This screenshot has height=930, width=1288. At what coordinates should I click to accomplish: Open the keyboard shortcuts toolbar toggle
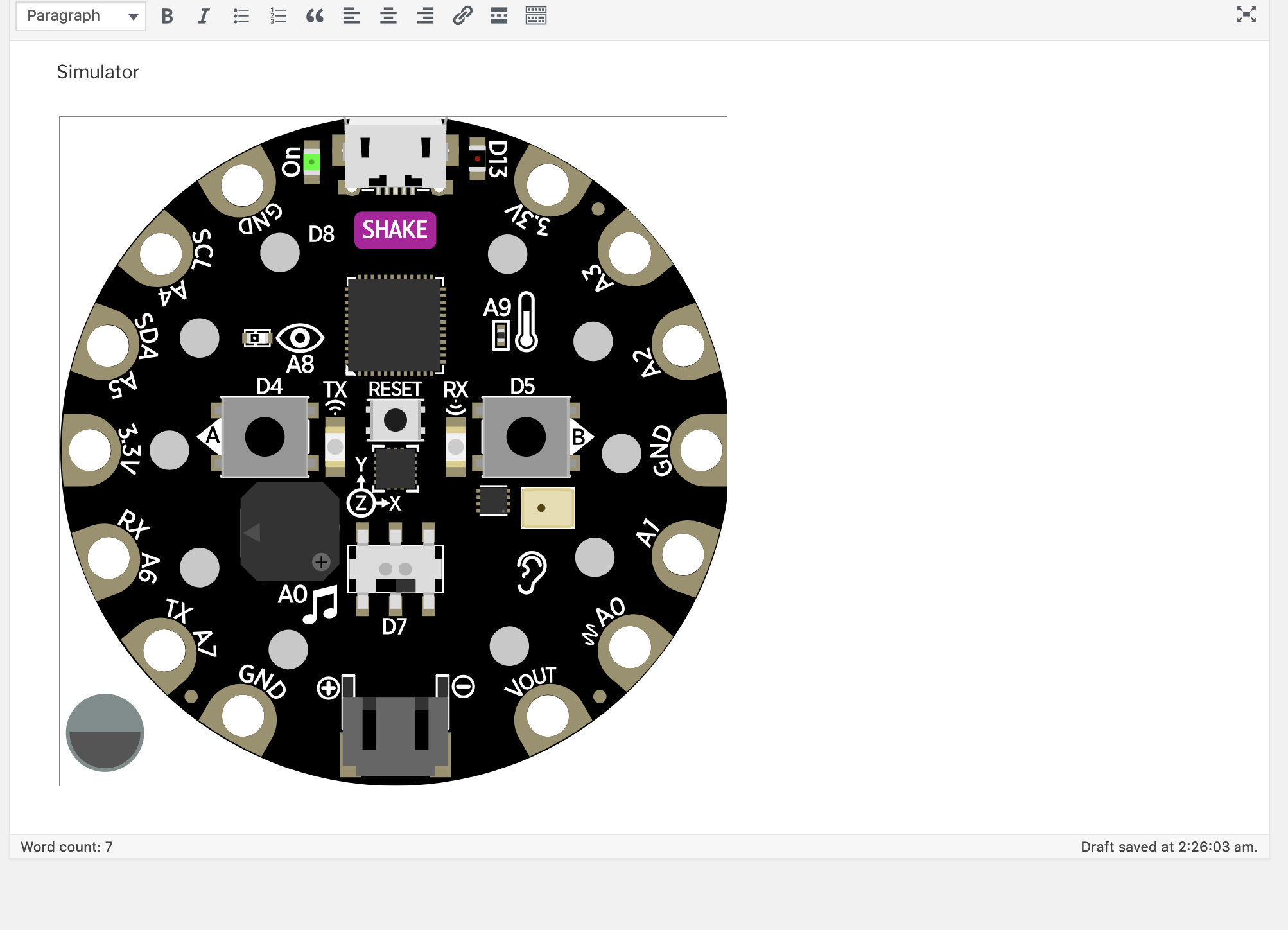535,15
